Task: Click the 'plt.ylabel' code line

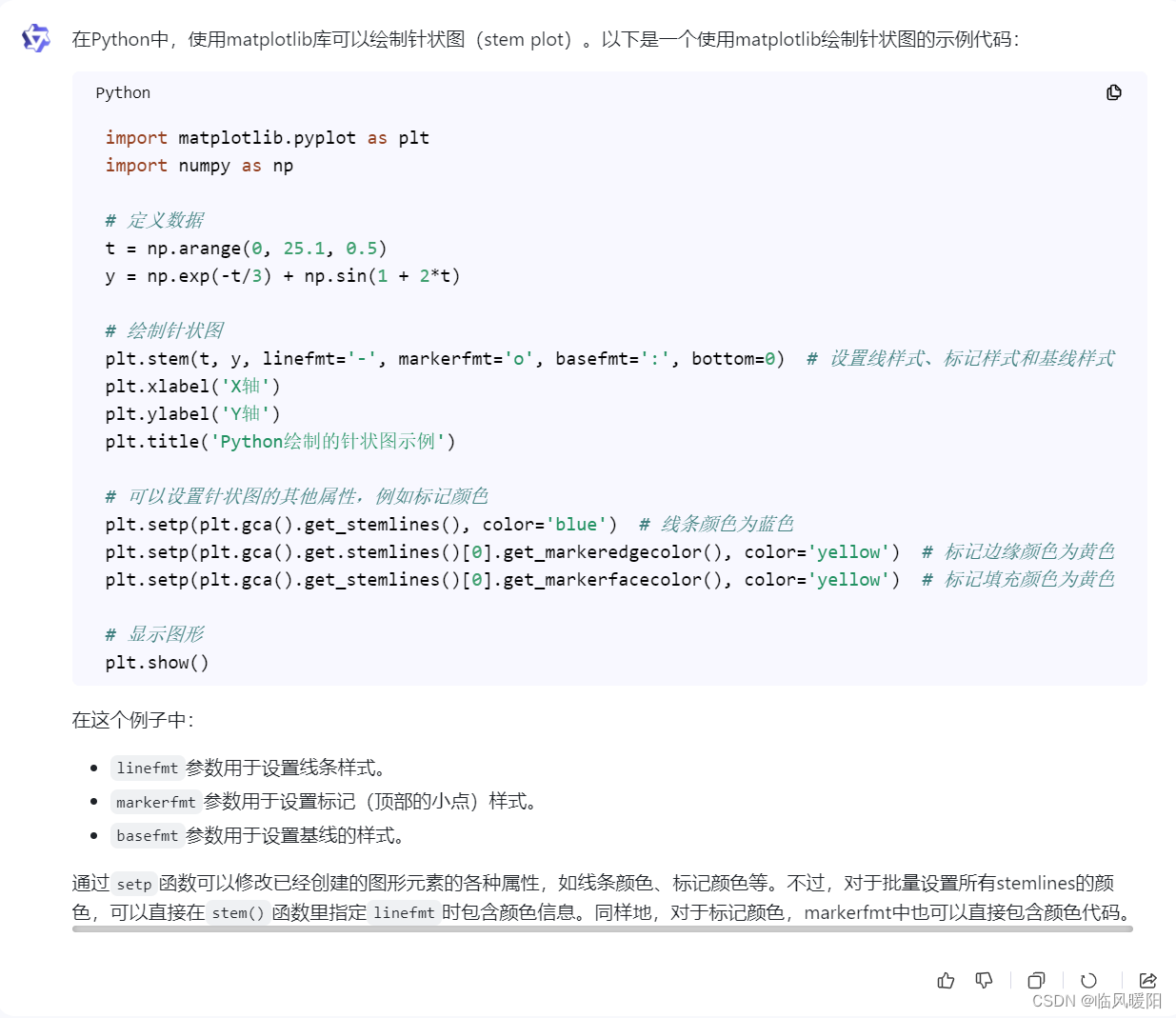Action: pyautogui.click(x=192, y=414)
